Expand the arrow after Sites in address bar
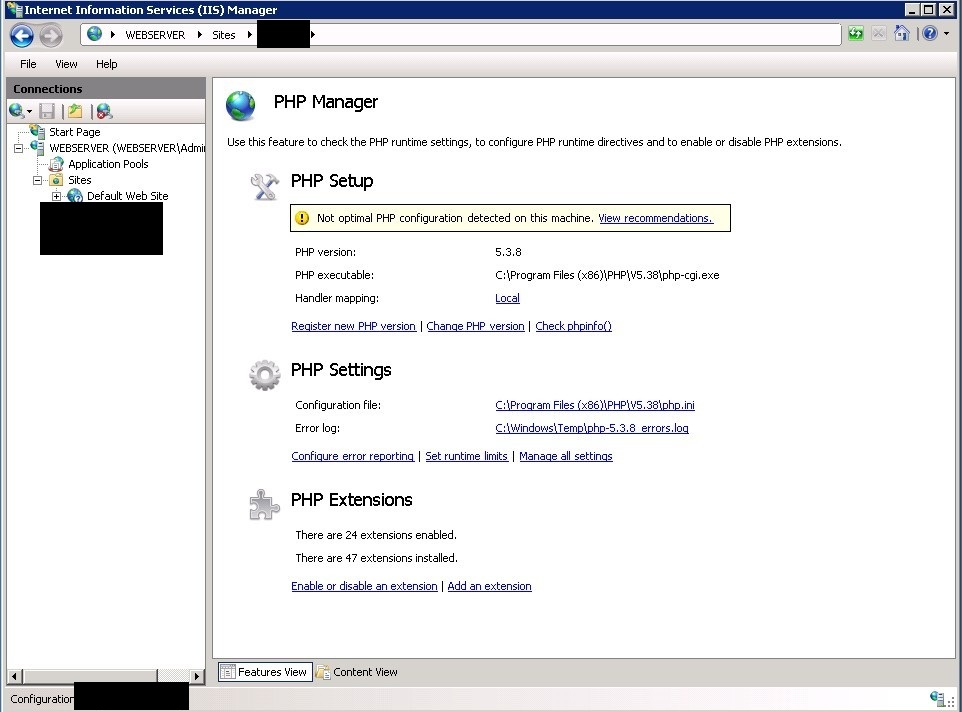Image resolution: width=962 pixels, height=712 pixels. click(249, 34)
